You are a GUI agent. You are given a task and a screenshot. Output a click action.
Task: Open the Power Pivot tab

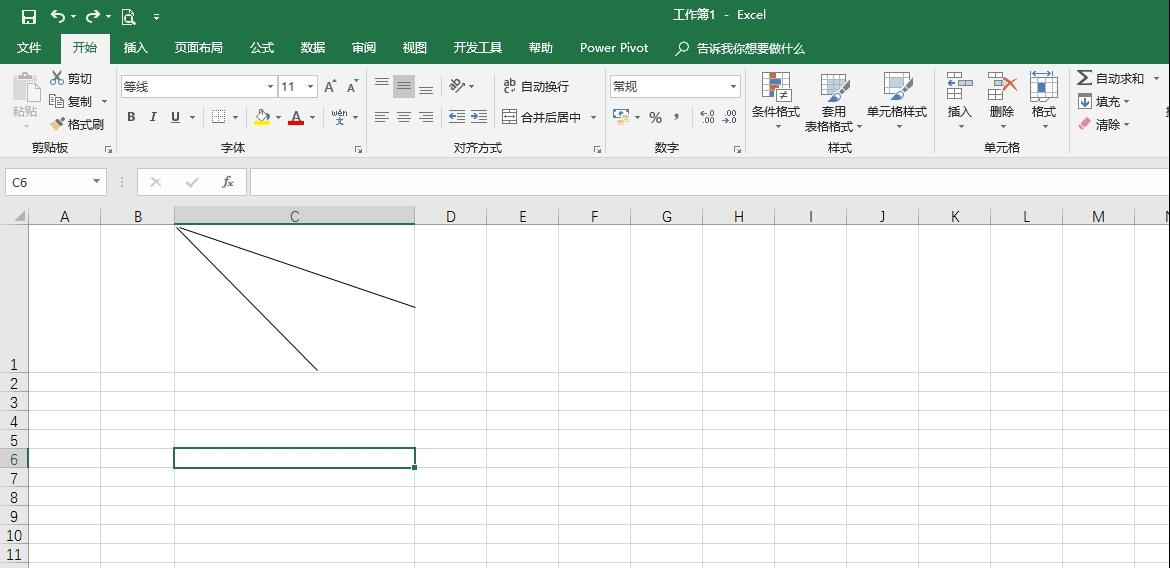pyautogui.click(x=614, y=48)
